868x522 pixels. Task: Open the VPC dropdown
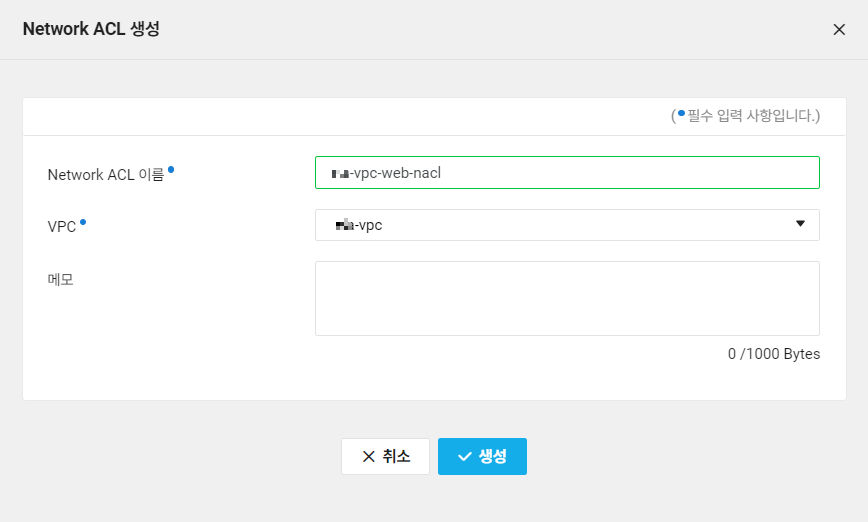point(567,225)
